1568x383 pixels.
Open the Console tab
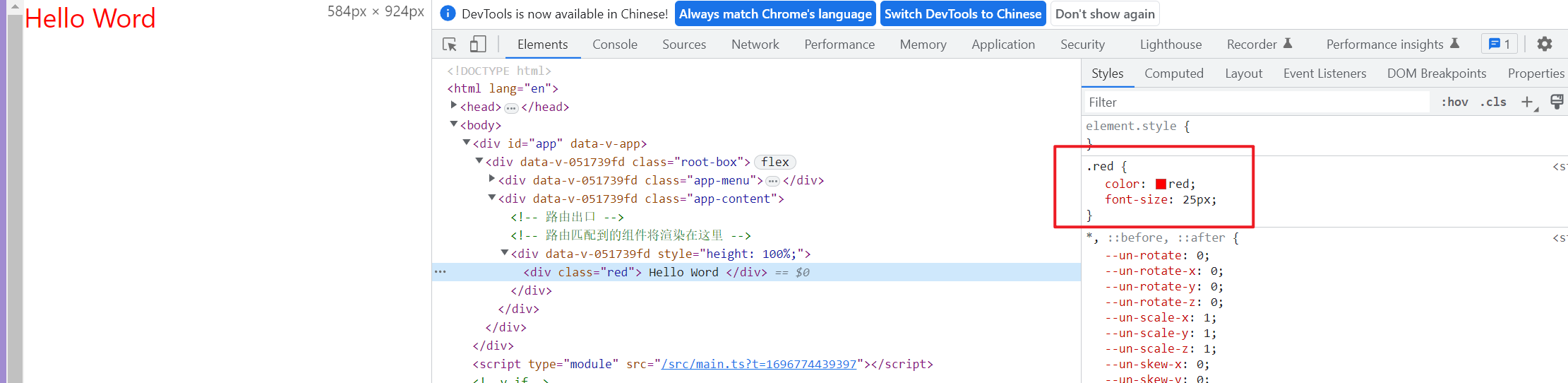(615, 44)
